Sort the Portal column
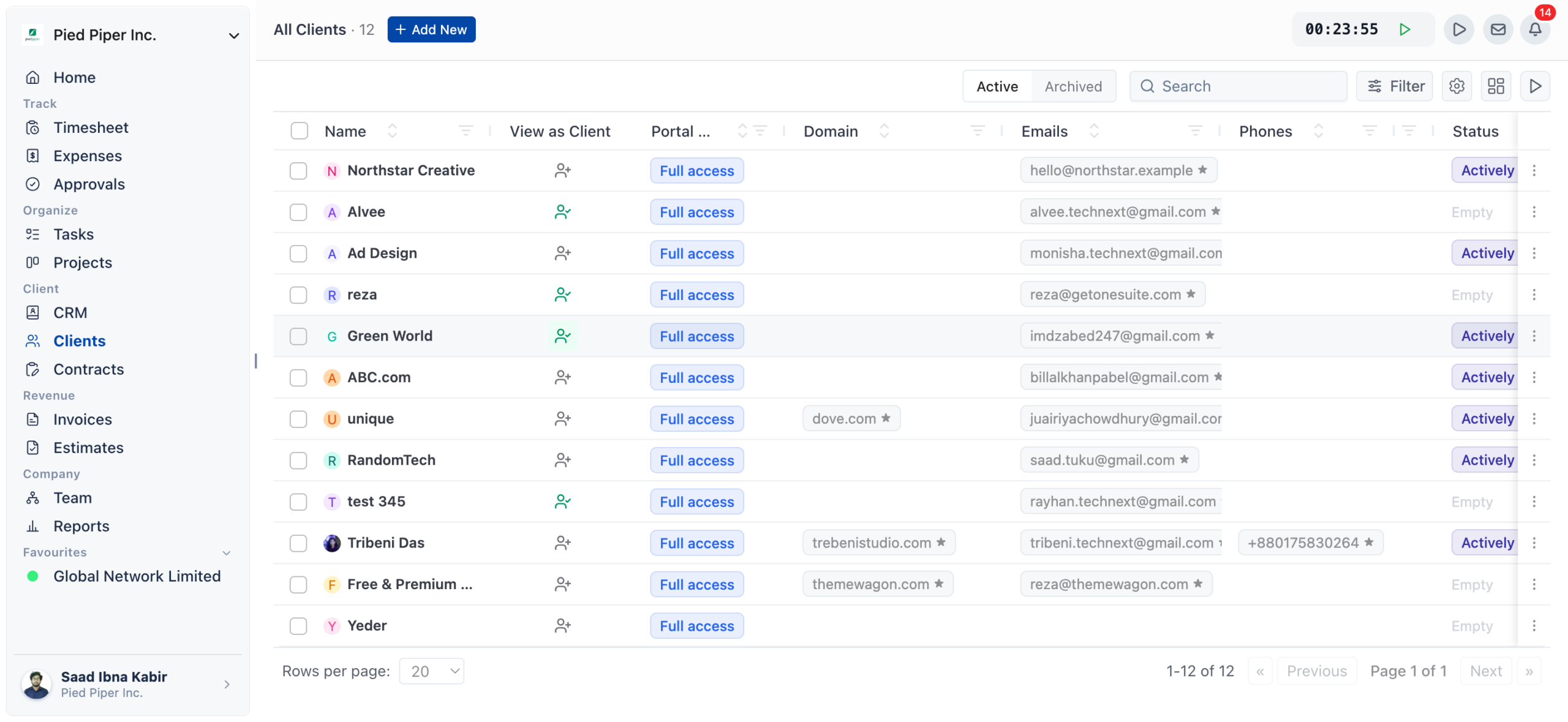1568x722 pixels. pos(742,131)
